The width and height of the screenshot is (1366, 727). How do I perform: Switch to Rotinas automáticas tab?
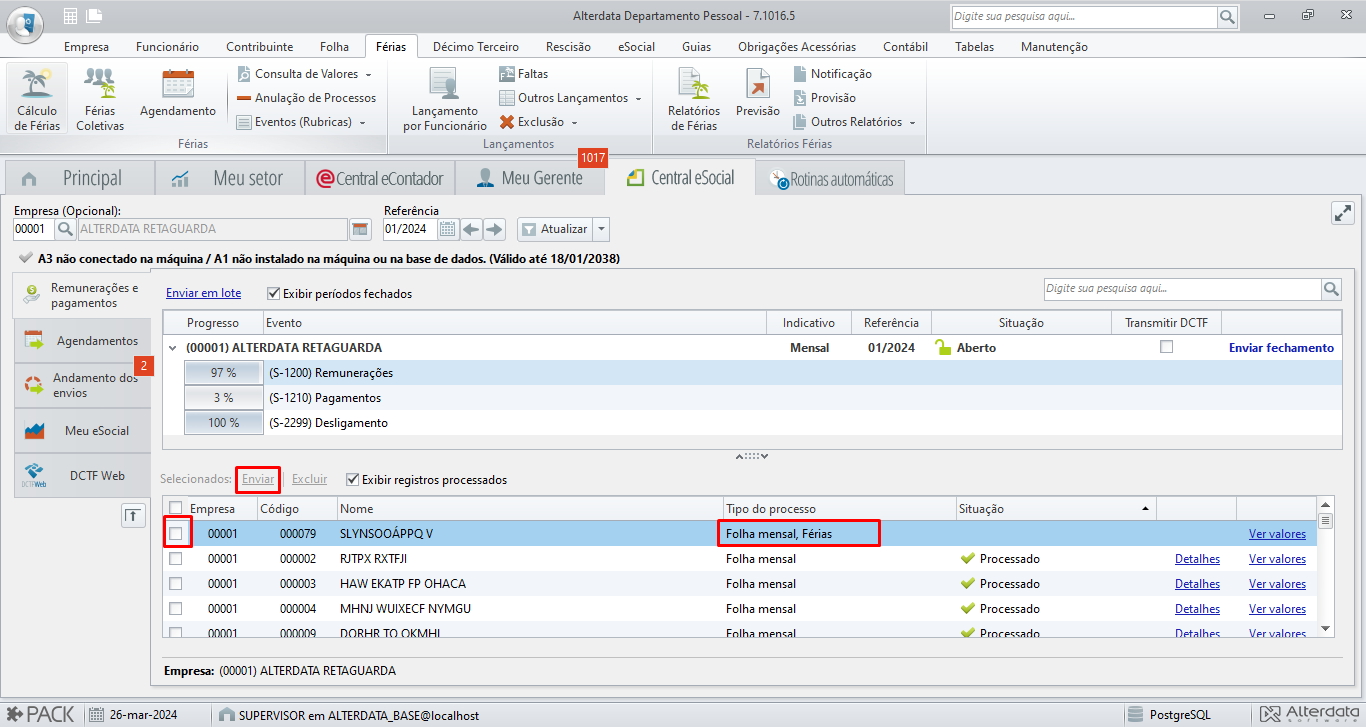click(x=831, y=180)
